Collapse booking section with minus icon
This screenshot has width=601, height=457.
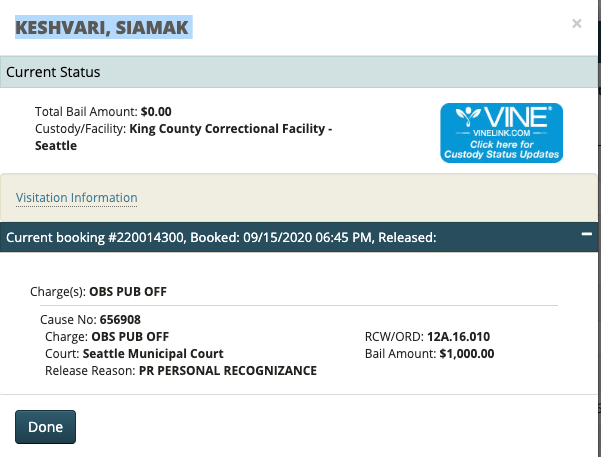(x=587, y=236)
